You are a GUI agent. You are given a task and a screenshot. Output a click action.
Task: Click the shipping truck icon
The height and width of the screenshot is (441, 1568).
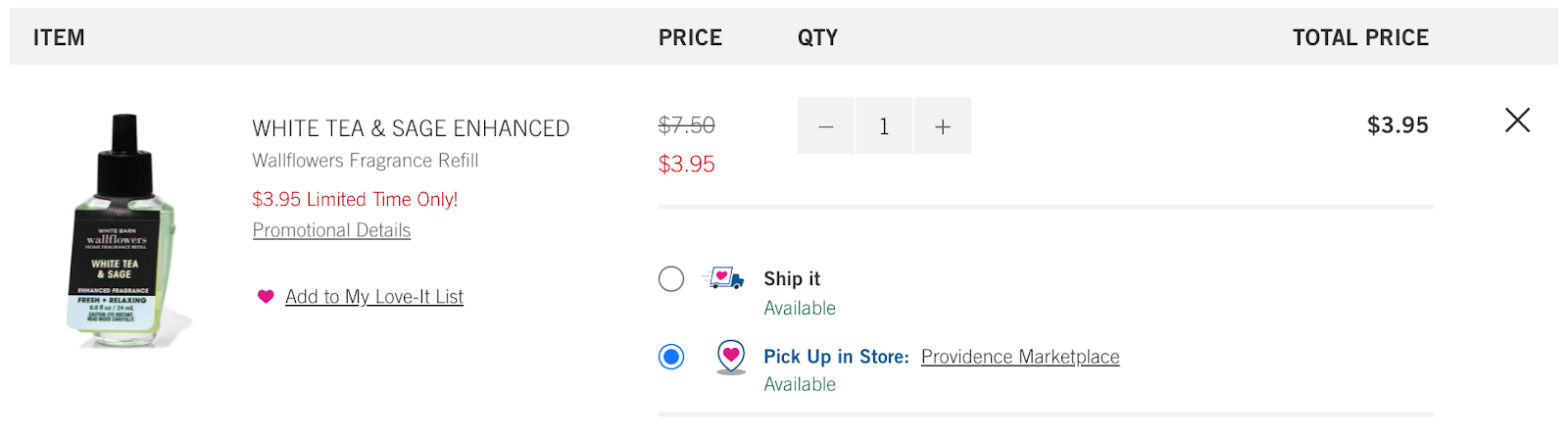(x=723, y=278)
